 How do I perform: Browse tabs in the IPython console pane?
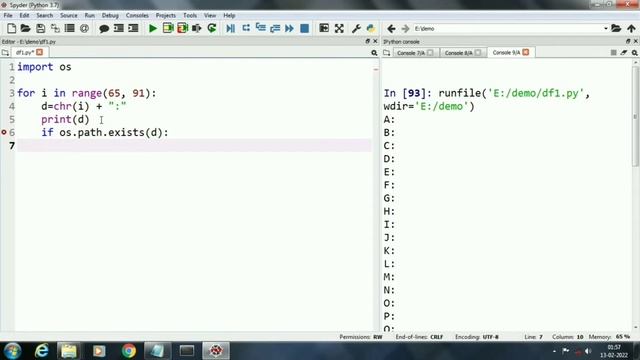[387, 53]
